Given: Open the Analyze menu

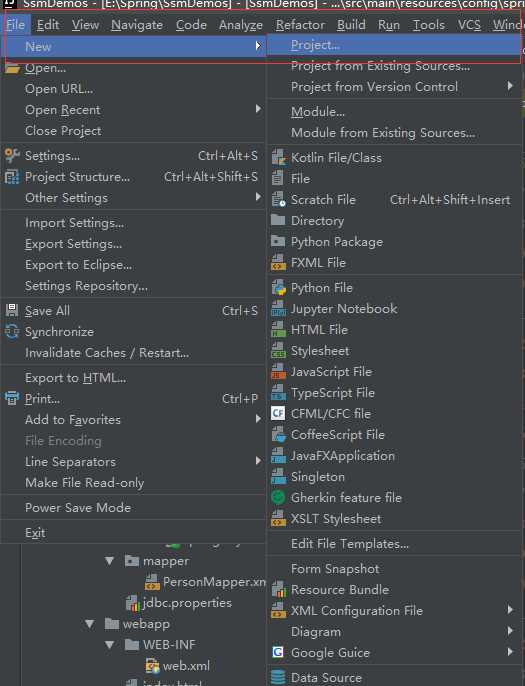Looking at the screenshot, I should (x=241, y=25).
